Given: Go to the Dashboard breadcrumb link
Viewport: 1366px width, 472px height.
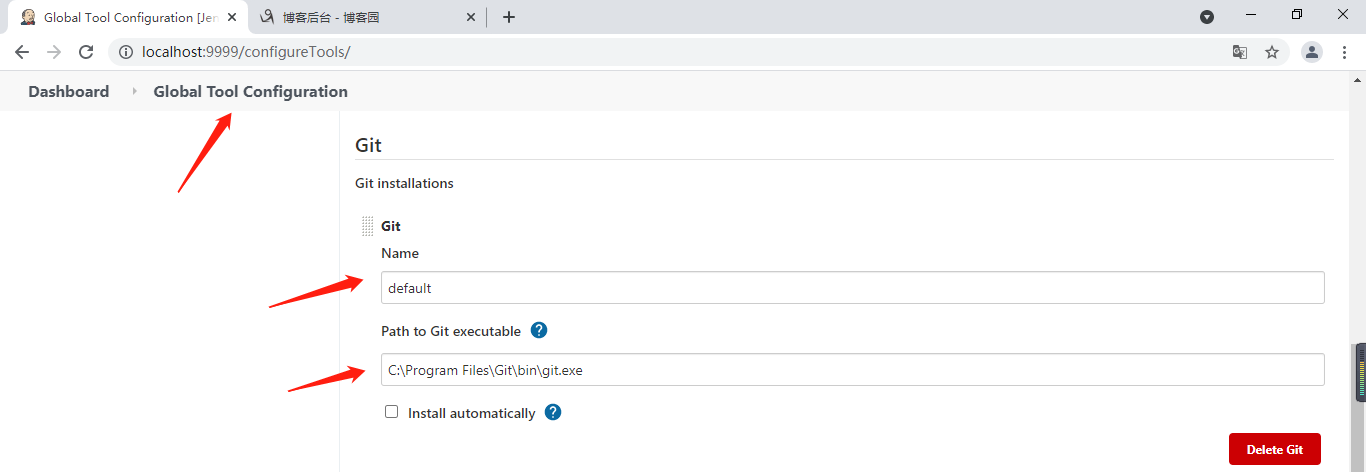Looking at the screenshot, I should click(68, 91).
